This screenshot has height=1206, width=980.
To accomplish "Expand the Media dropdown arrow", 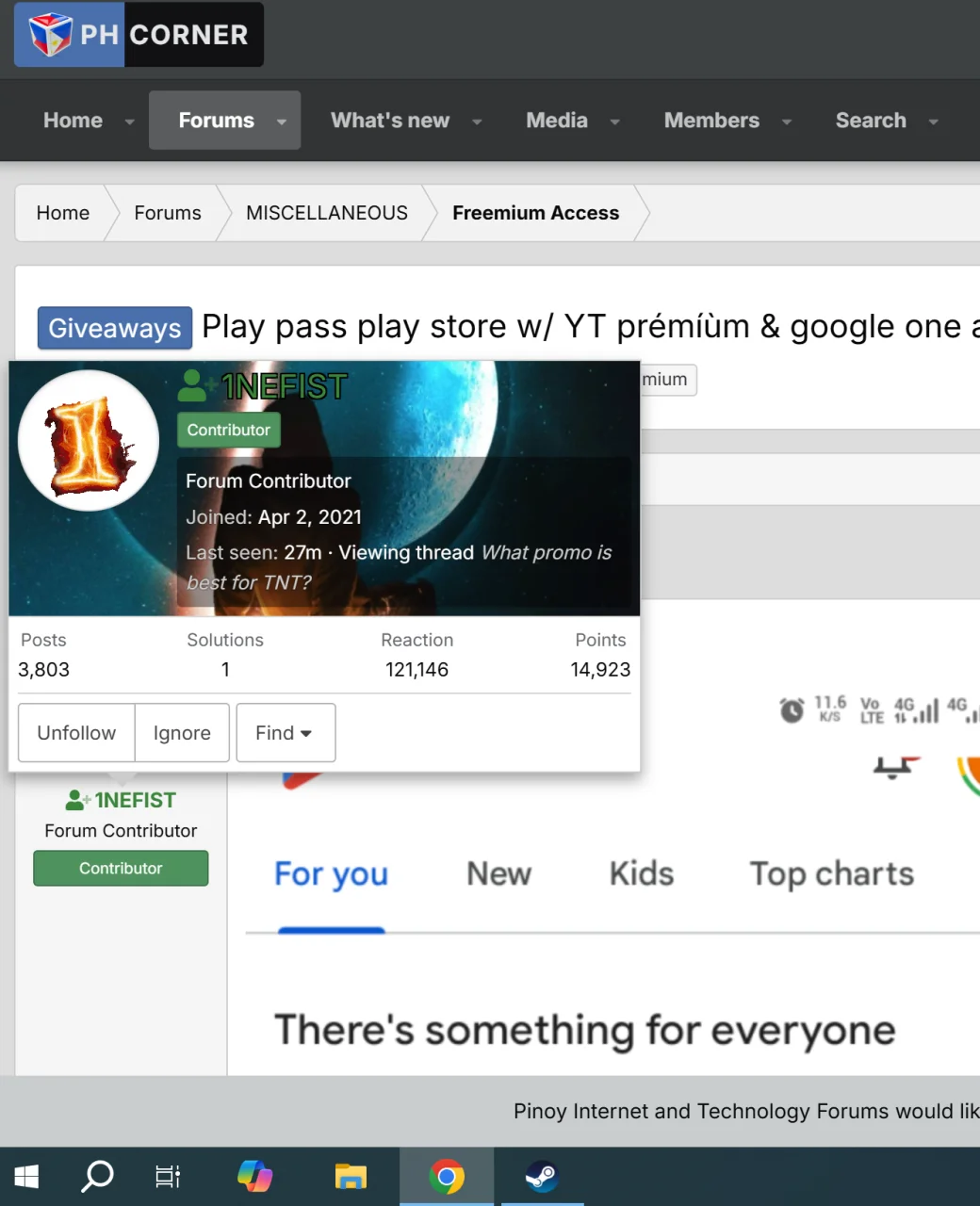I will point(614,122).
